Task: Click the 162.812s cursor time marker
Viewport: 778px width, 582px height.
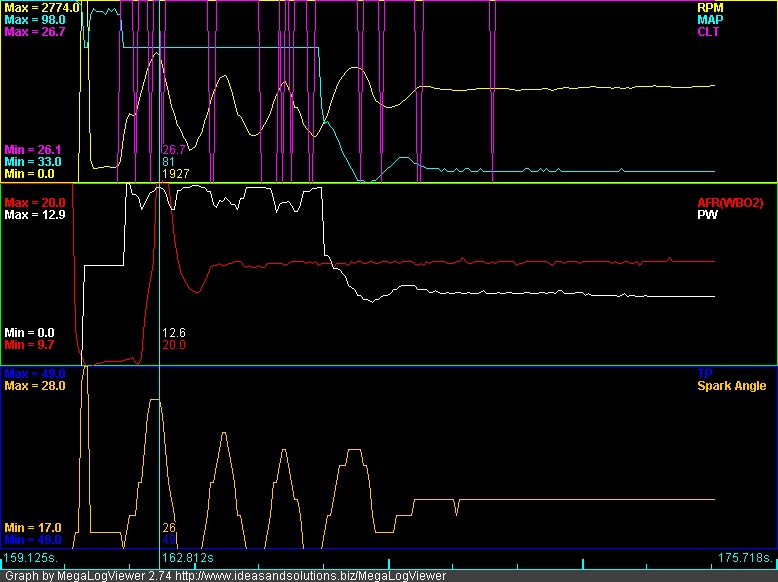Action: tap(188, 556)
